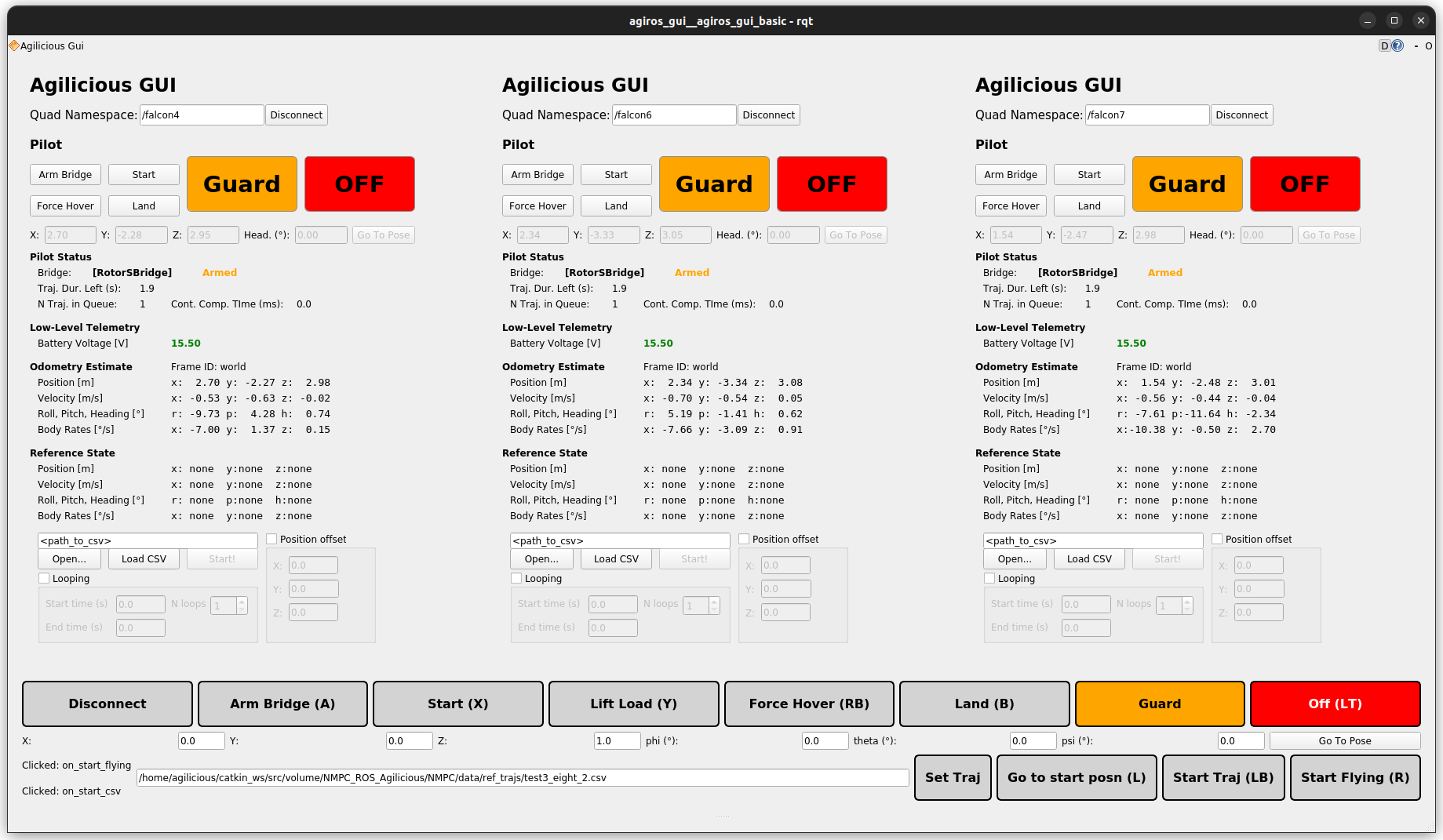Check Looping option under falcon7
1443x840 pixels.
point(989,579)
